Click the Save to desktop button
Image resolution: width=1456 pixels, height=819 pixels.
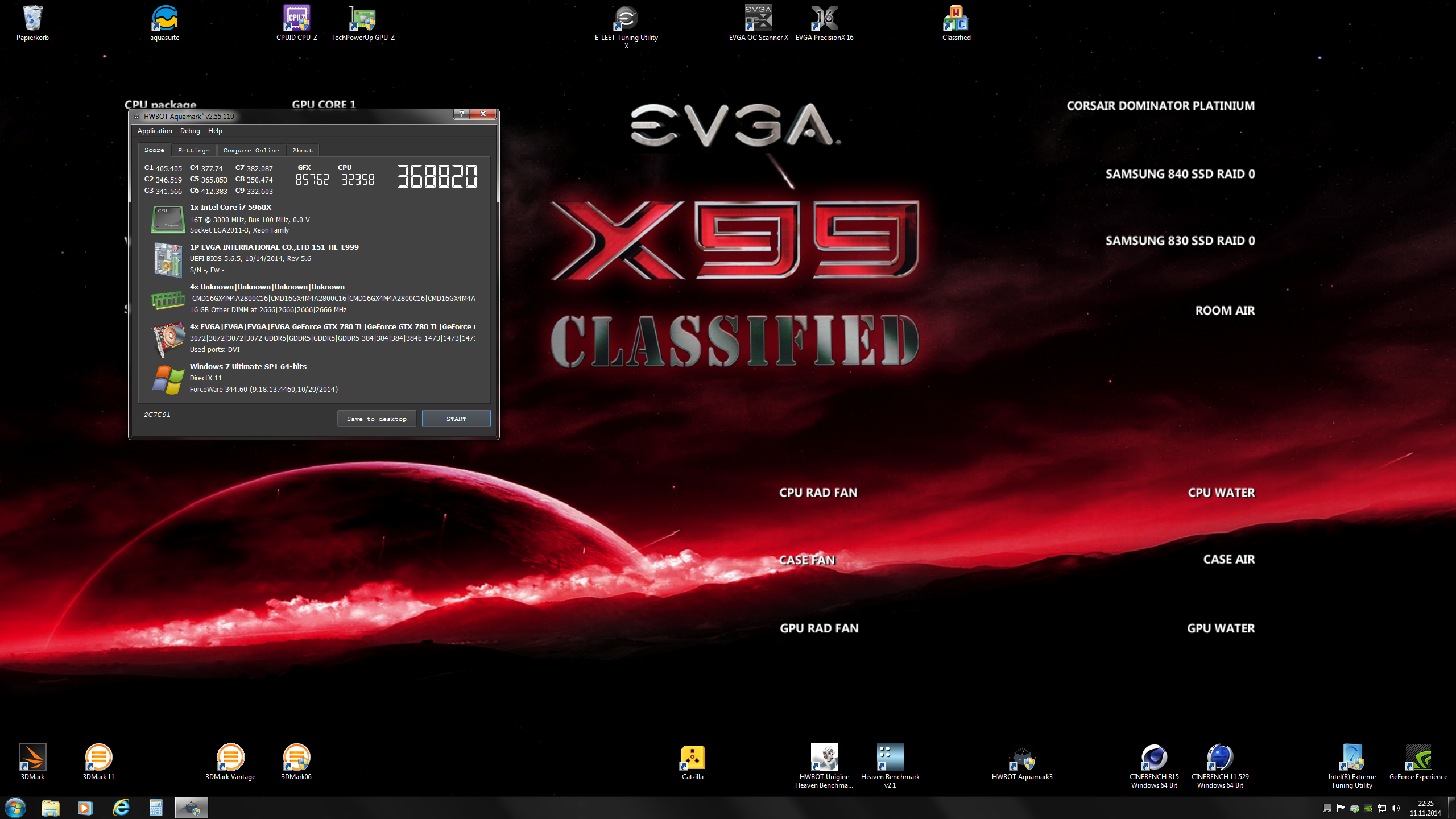coord(377,419)
